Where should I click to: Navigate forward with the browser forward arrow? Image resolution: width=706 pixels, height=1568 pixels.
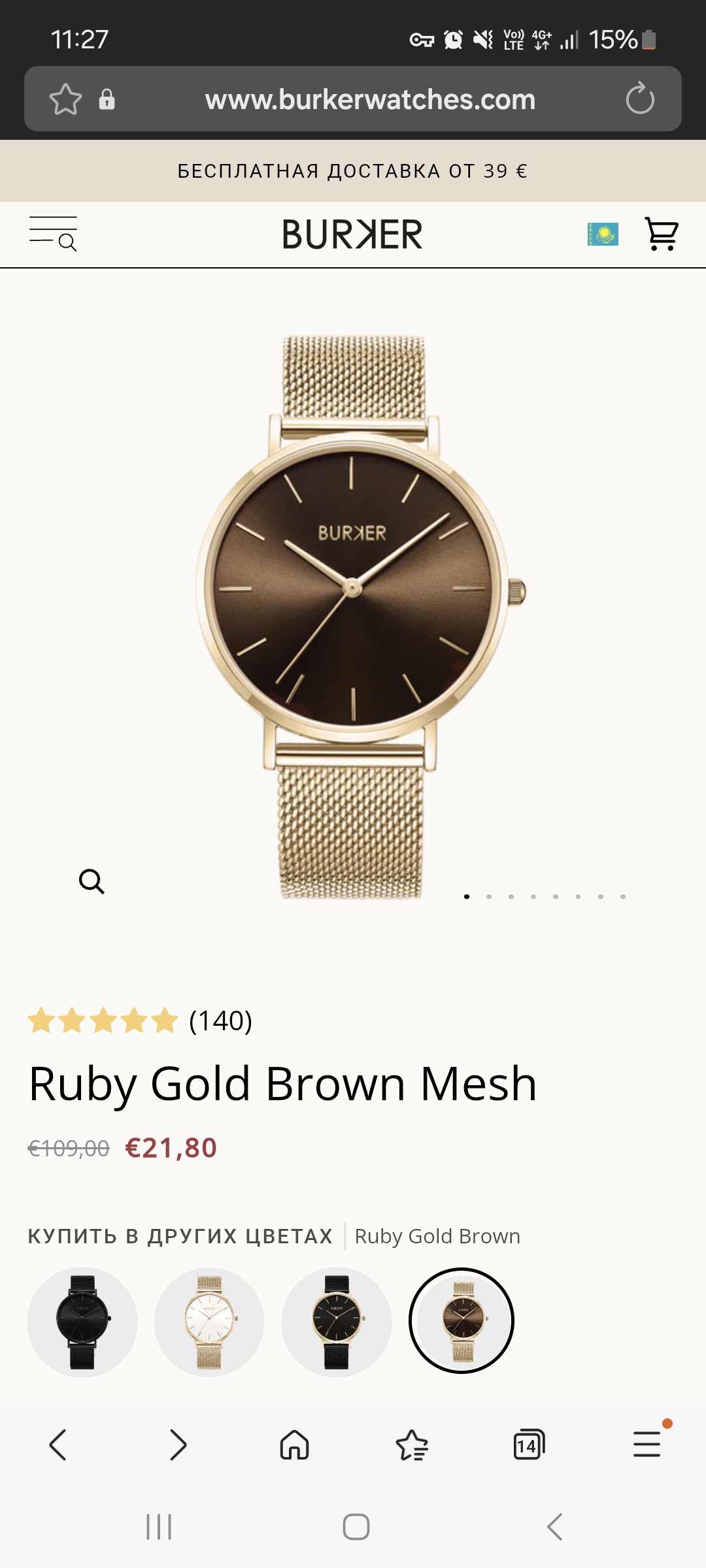pyautogui.click(x=178, y=1444)
